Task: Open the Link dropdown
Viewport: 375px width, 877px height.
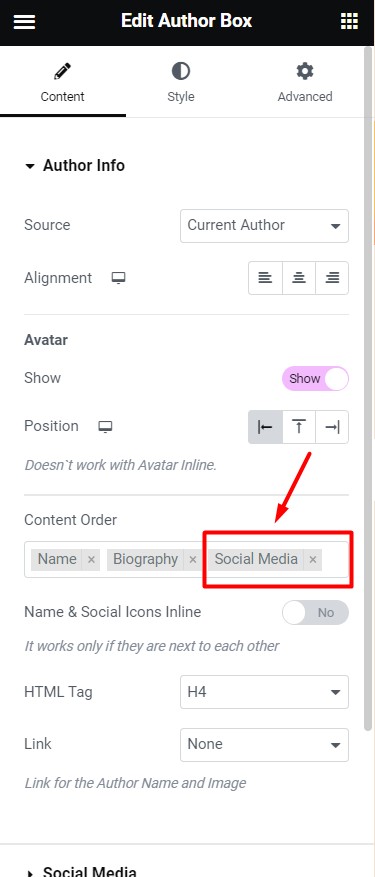Action: [264, 744]
